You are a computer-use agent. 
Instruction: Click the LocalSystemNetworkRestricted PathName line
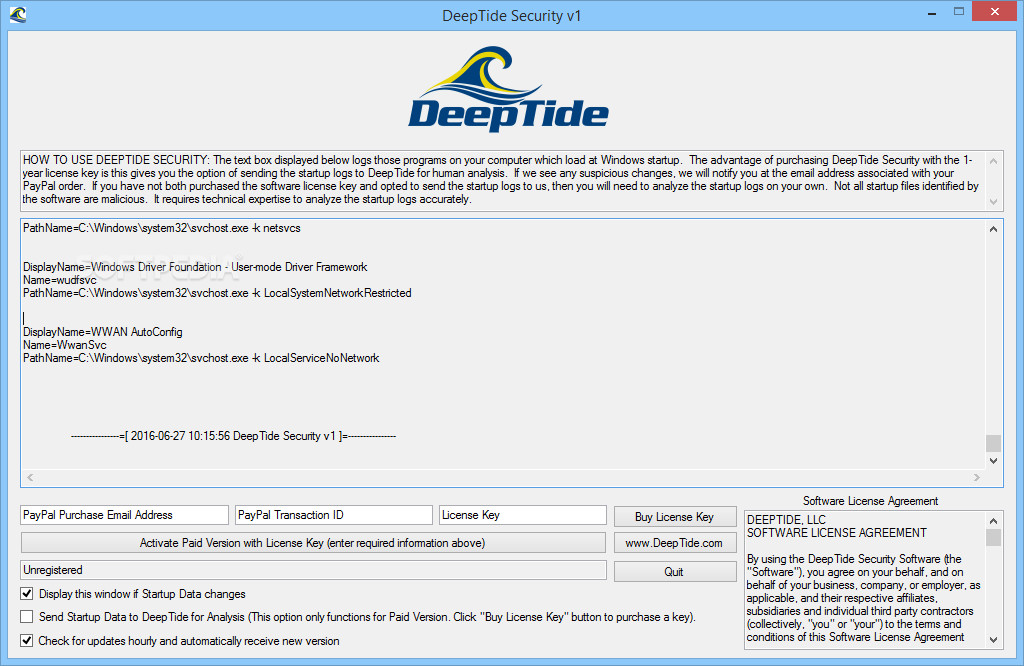pos(217,293)
